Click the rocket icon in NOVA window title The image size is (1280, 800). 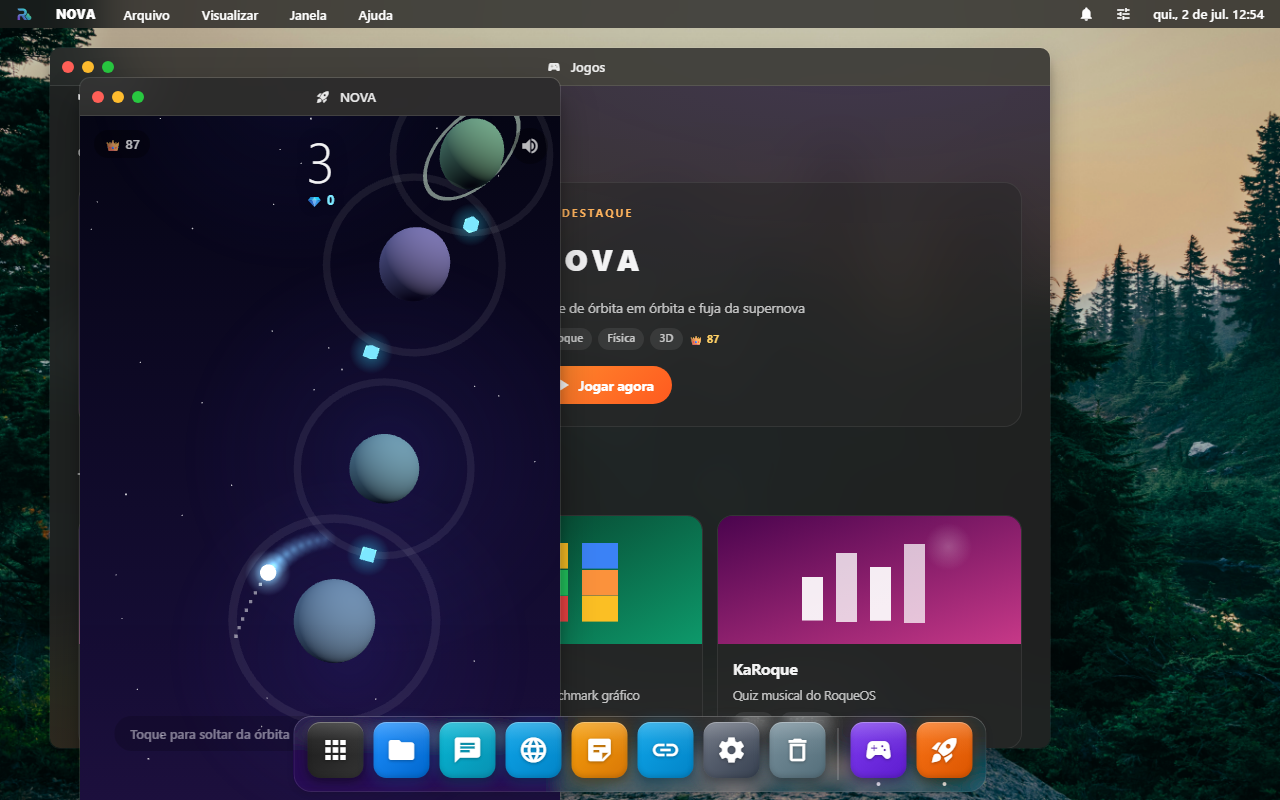(323, 97)
